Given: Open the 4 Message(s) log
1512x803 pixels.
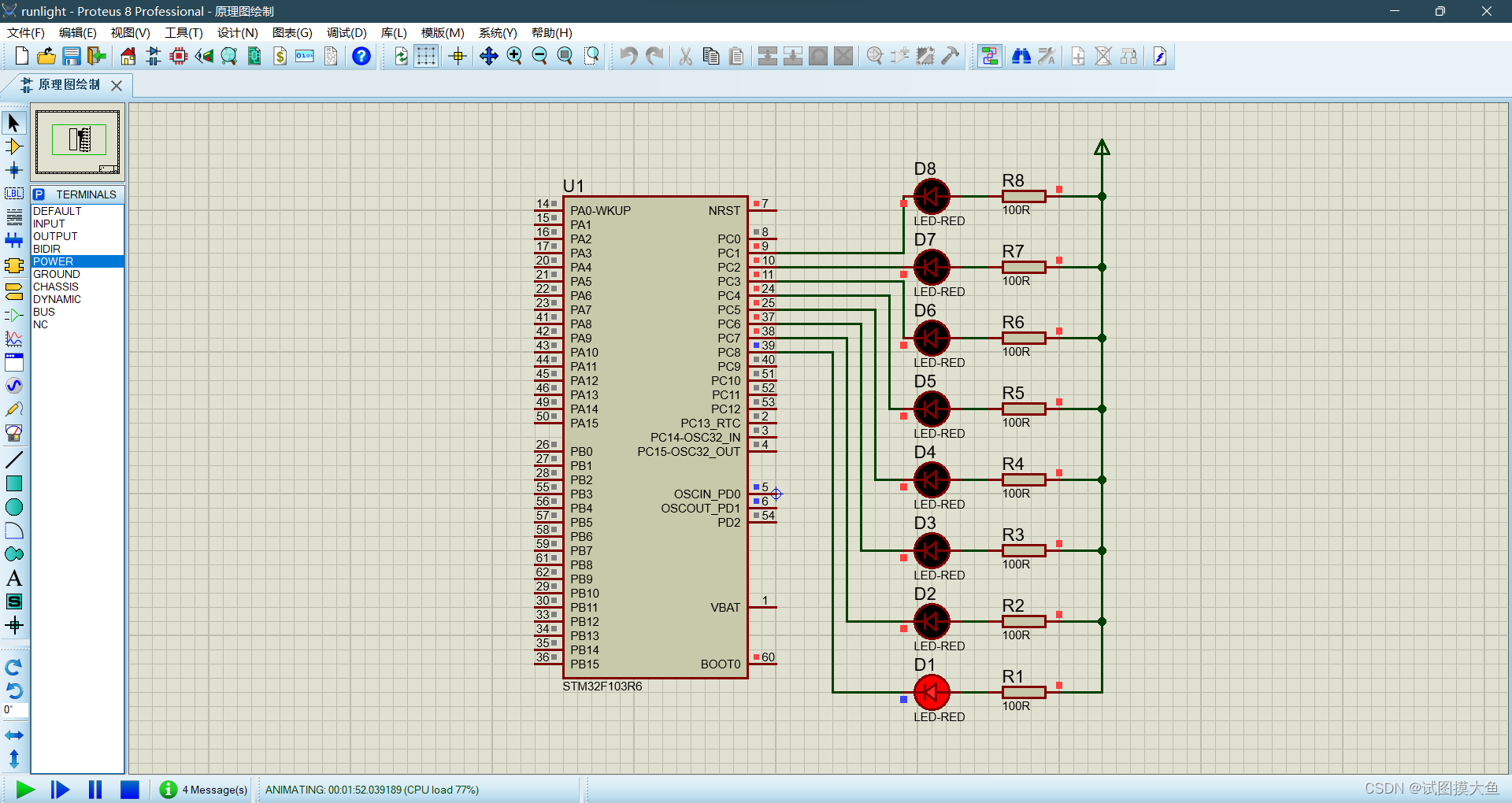Looking at the screenshot, I should click(205, 790).
